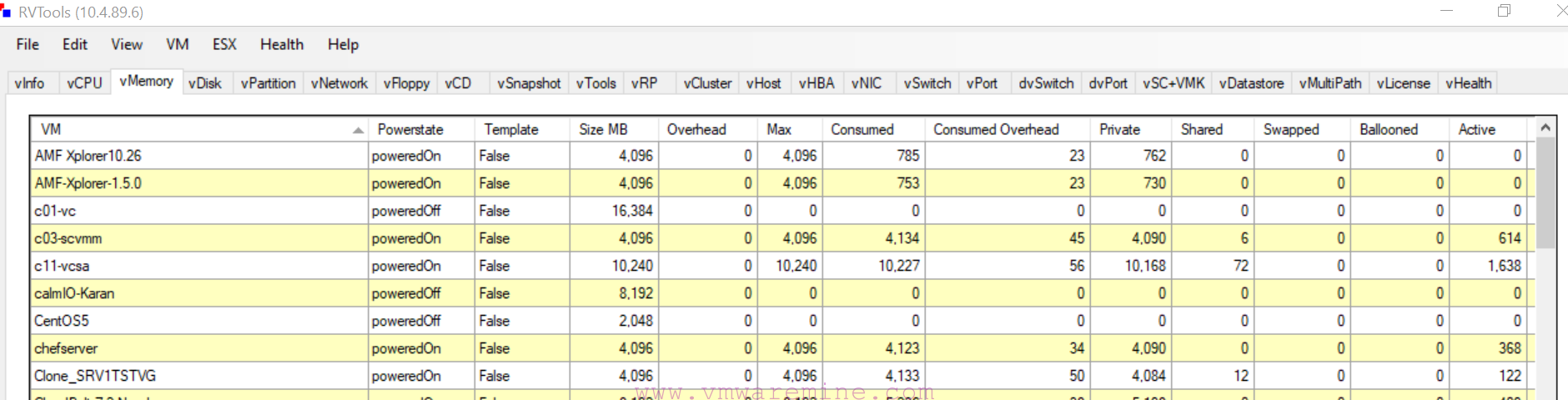The image size is (1568, 400).
Task: Select the Clone_SRV1TSTVG VM name
Action: (x=95, y=376)
